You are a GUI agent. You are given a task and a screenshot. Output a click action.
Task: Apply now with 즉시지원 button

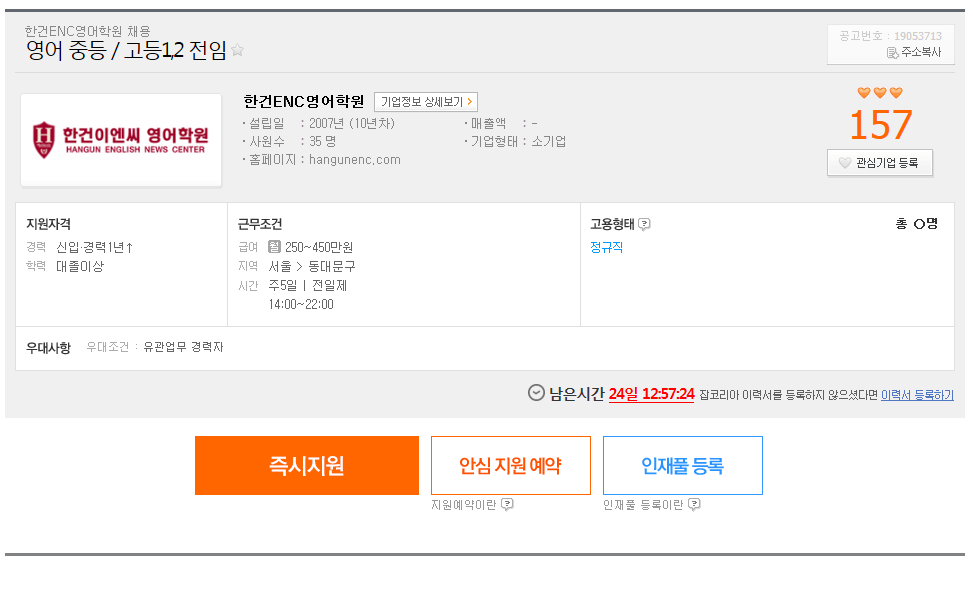coord(307,465)
